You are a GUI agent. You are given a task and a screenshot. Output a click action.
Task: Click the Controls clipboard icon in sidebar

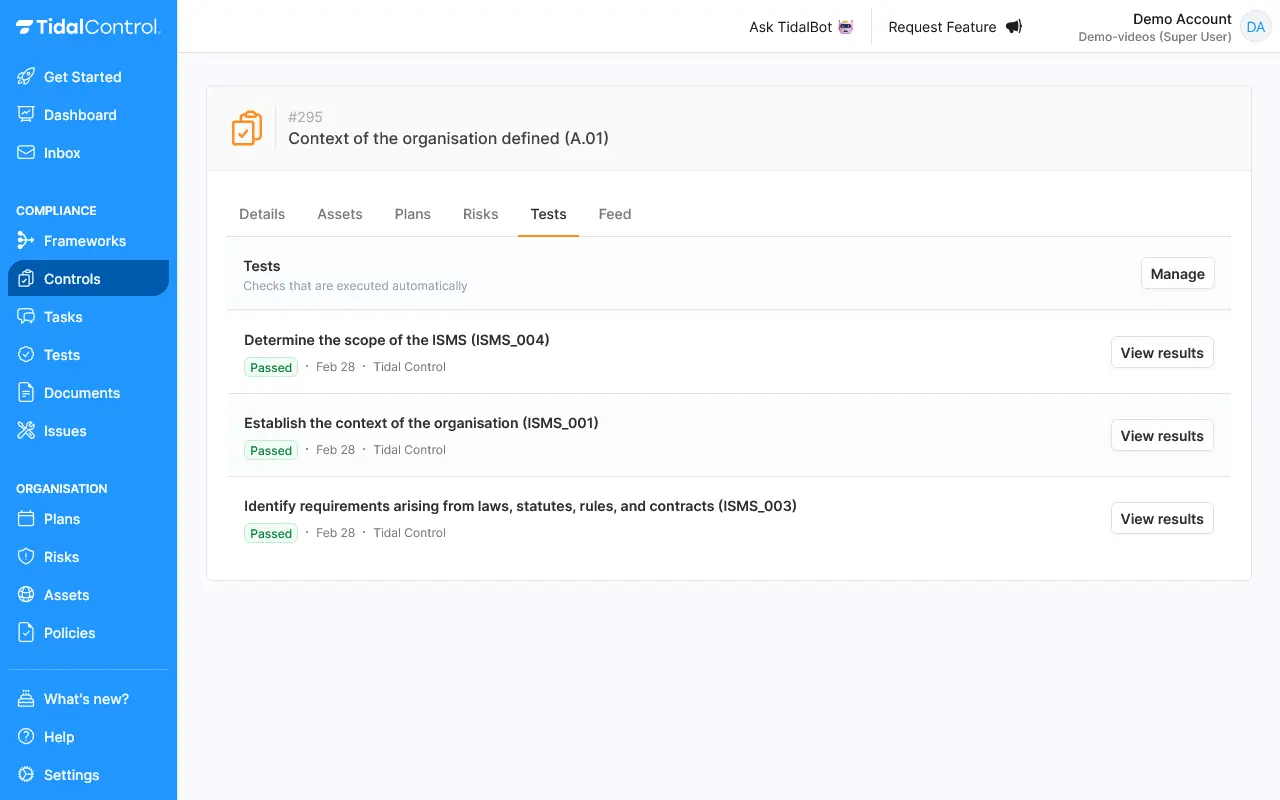coord(26,279)
